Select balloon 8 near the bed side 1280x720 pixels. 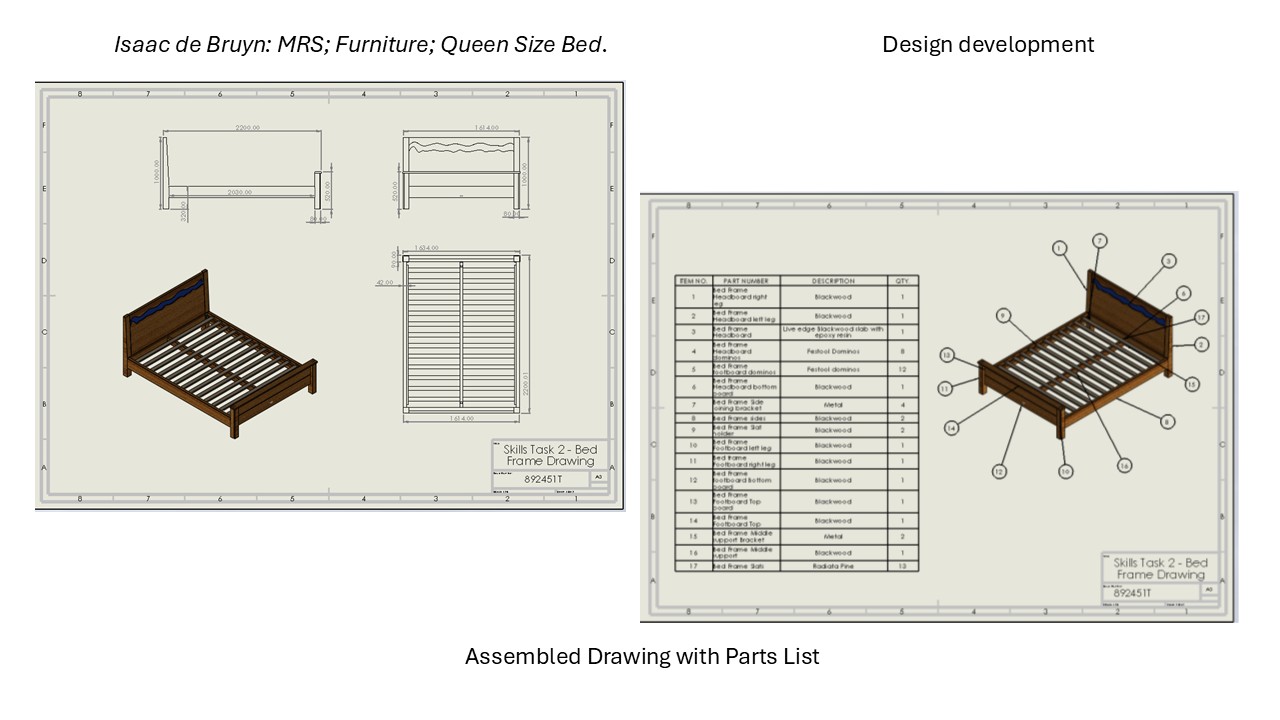tap(1167, 422)
